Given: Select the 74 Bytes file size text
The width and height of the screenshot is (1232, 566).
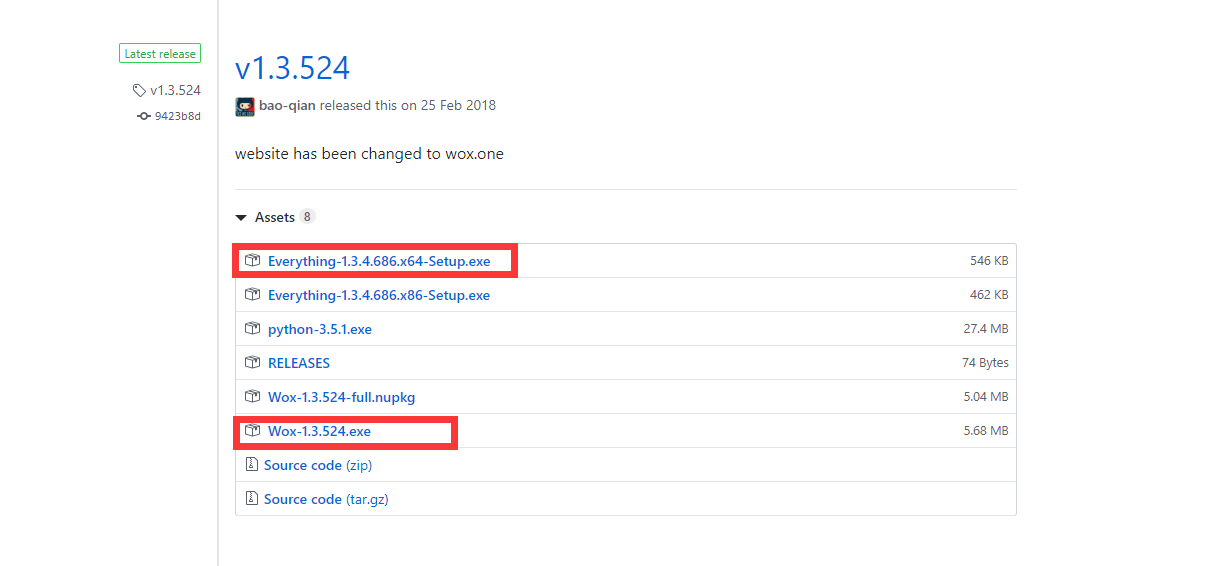Looking at the screenshot, I should pyautogui.click(x=985, y=363).
